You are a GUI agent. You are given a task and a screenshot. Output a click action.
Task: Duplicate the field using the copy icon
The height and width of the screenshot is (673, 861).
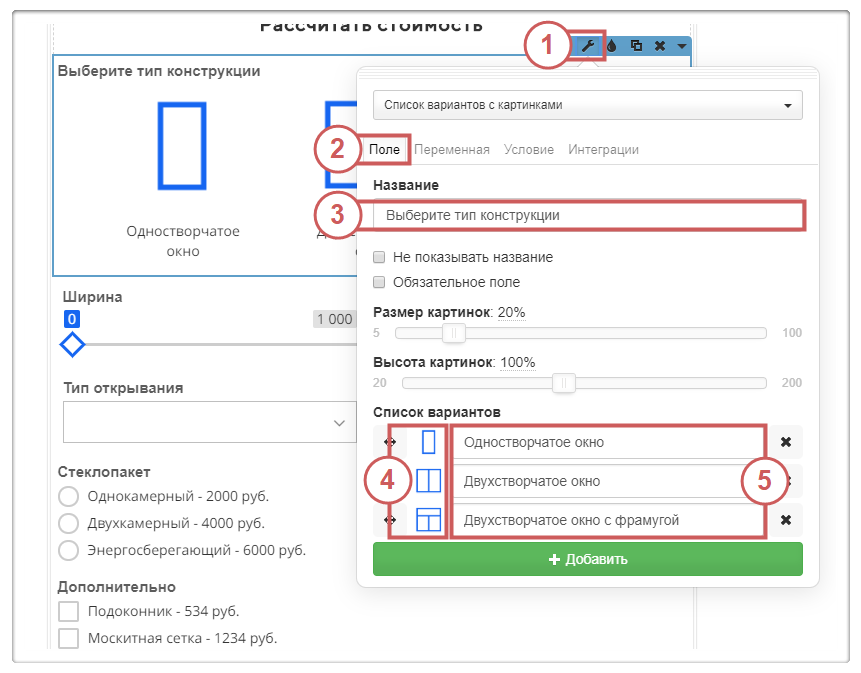[x=636, y=46]
